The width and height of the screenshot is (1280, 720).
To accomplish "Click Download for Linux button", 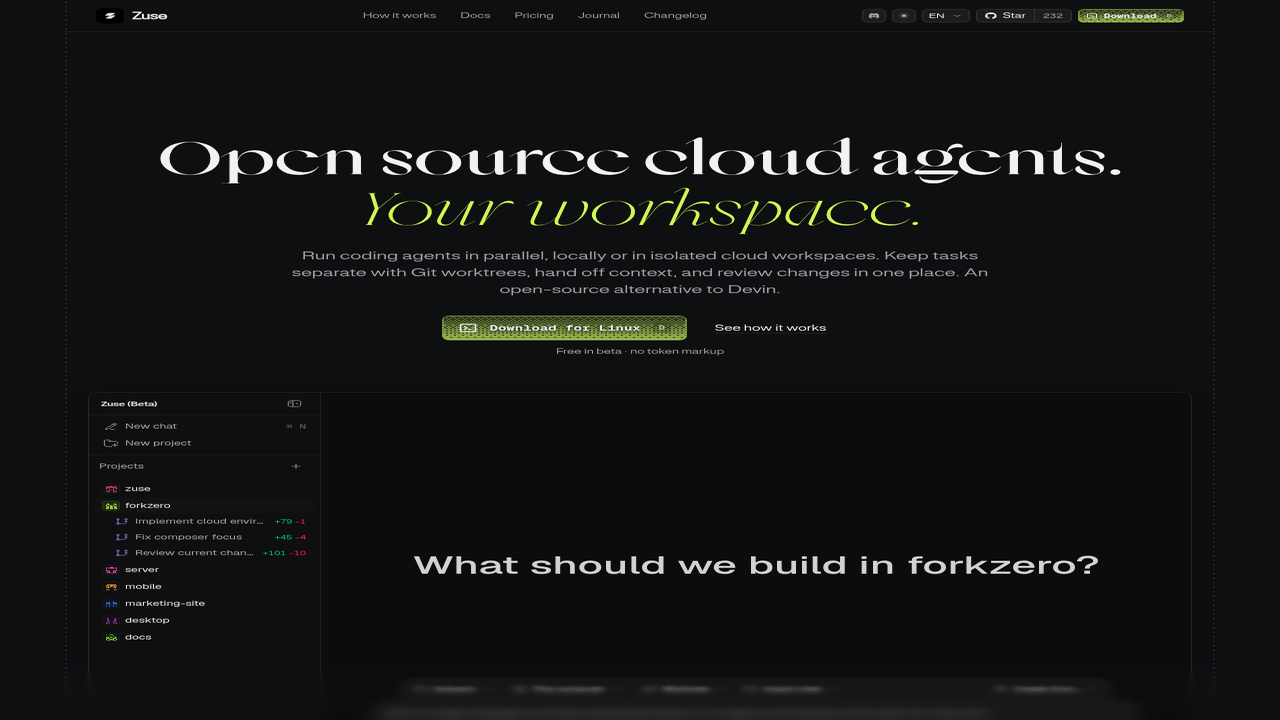I will 564,328.
